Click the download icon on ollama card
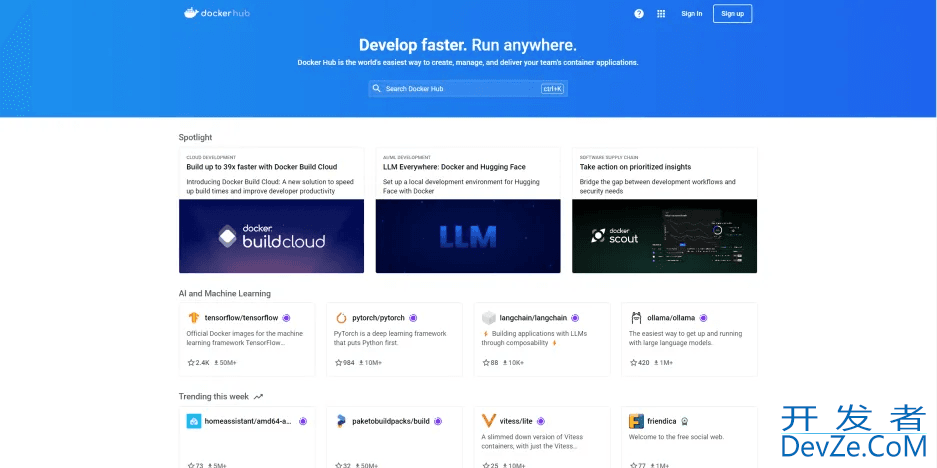Screen dimensions: 937x468 [x=657, y=362]
